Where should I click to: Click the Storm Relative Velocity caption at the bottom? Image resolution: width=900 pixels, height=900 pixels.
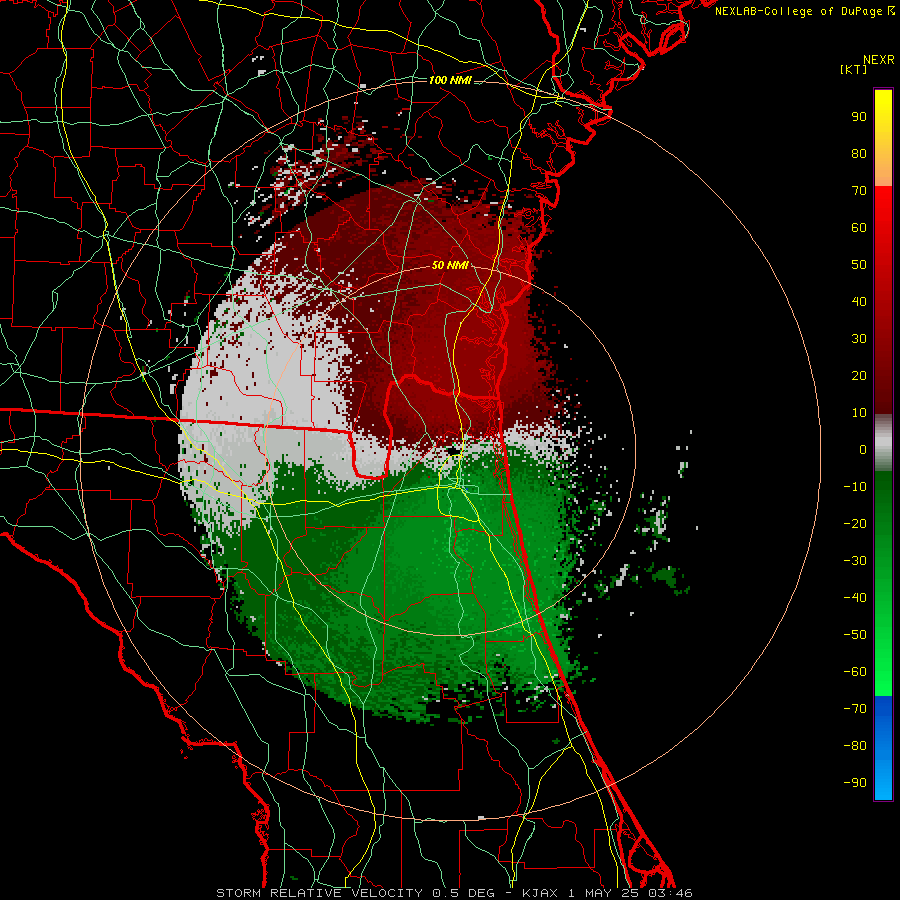454,893
